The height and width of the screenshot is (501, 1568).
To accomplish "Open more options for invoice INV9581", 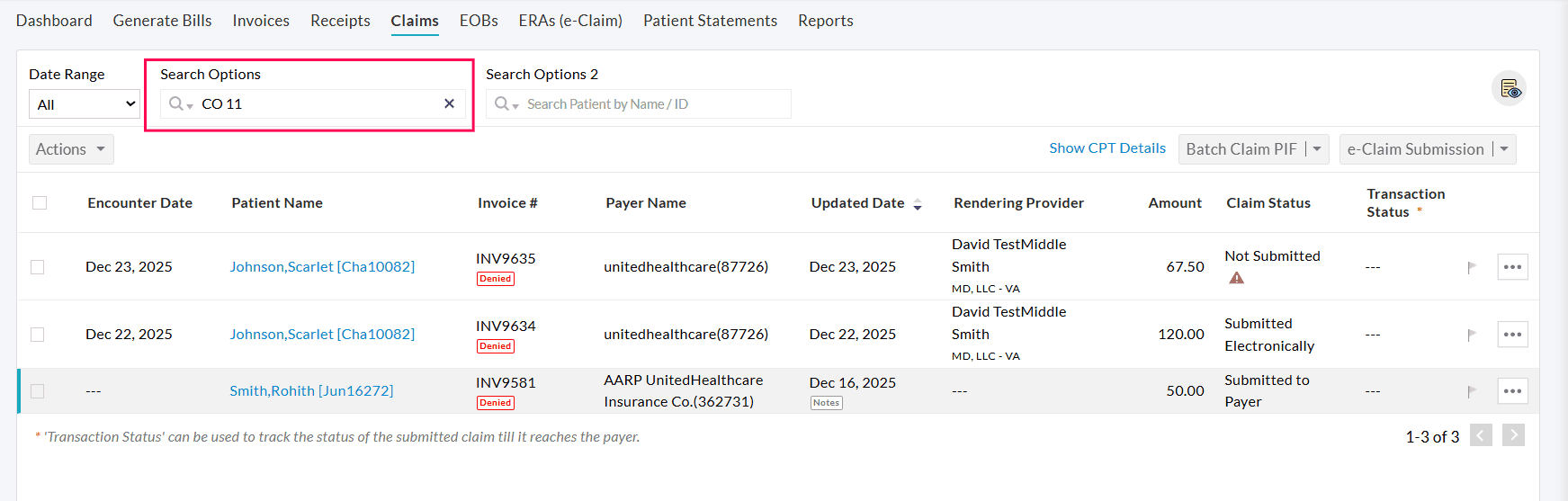I will coord(1512,391).
